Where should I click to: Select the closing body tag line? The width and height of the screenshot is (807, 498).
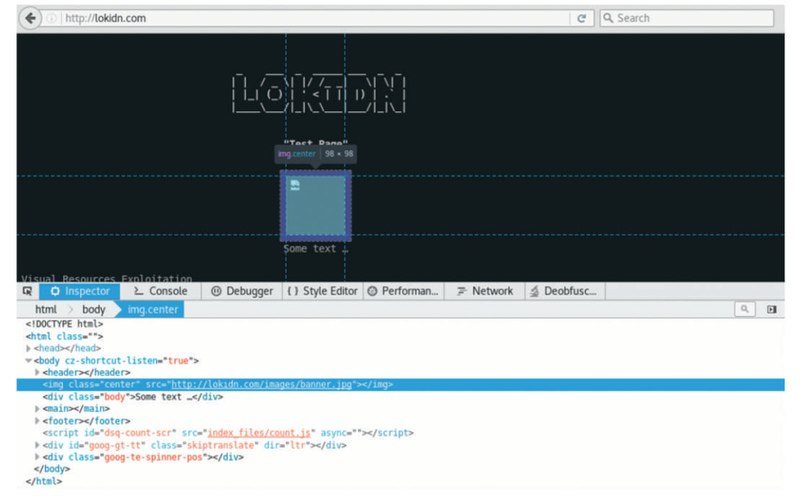point(52,469)
